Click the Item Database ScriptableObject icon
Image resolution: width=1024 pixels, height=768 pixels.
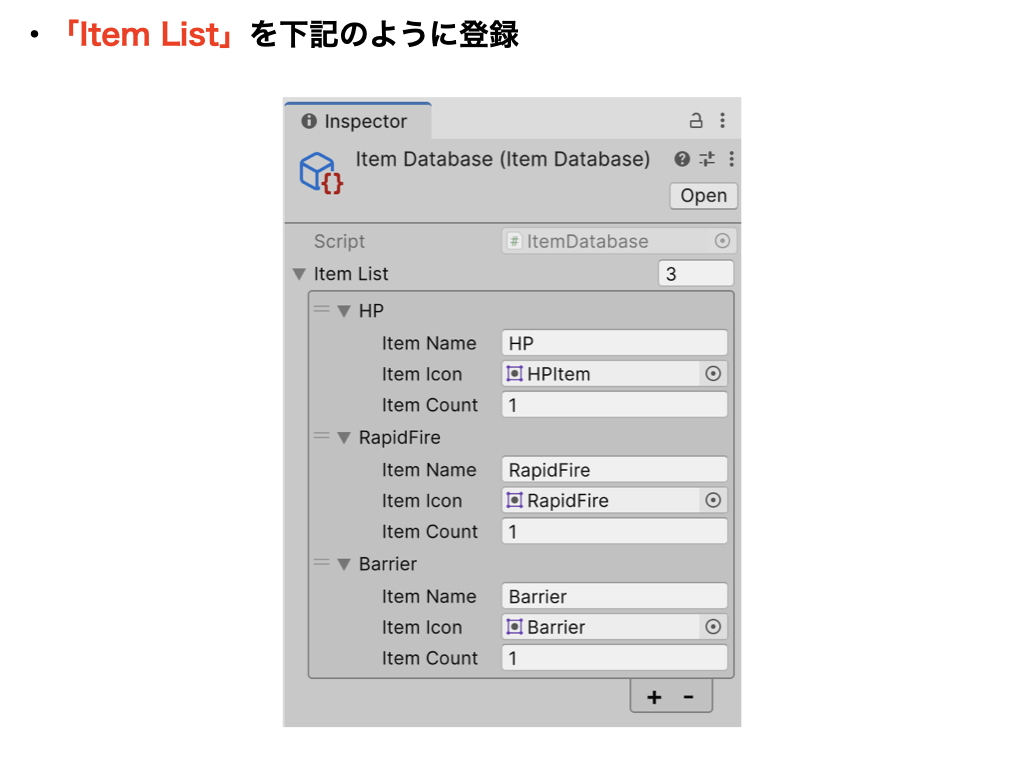(321, 172)
